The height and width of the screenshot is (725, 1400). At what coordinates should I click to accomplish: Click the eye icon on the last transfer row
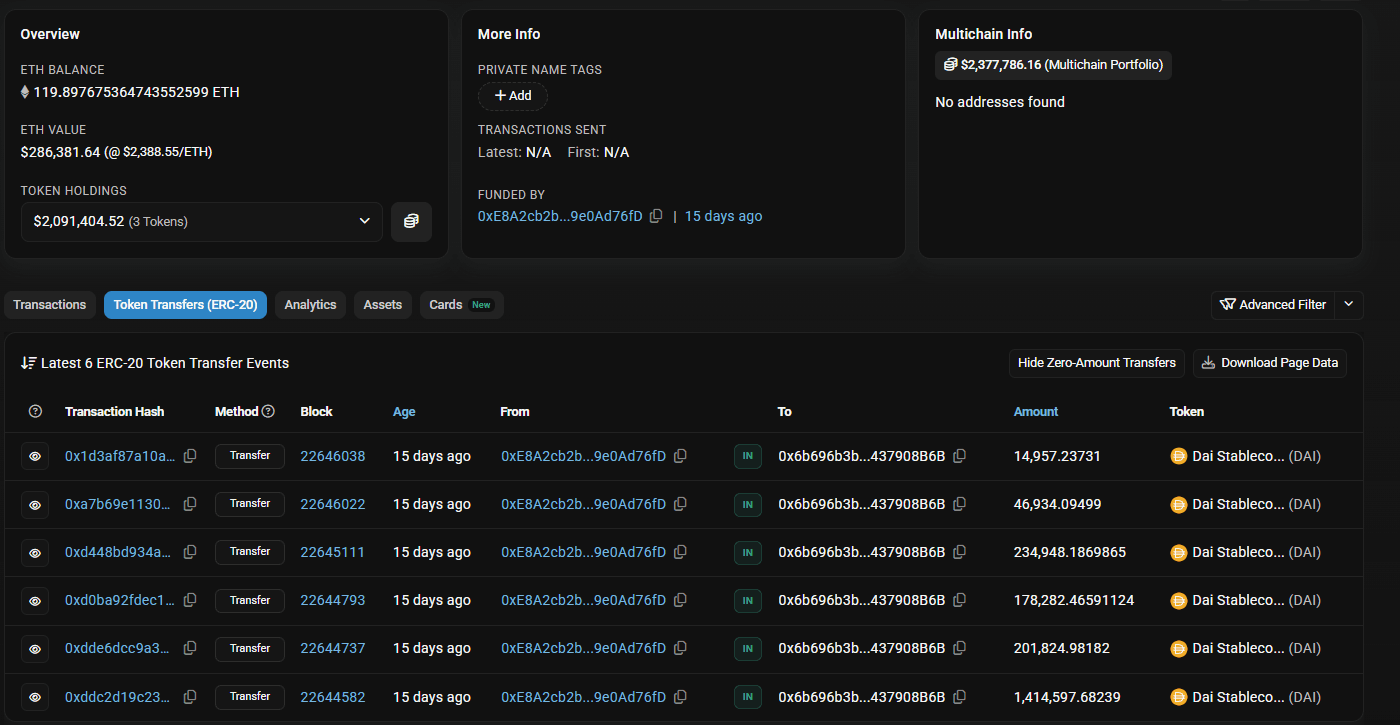point(34,696)
